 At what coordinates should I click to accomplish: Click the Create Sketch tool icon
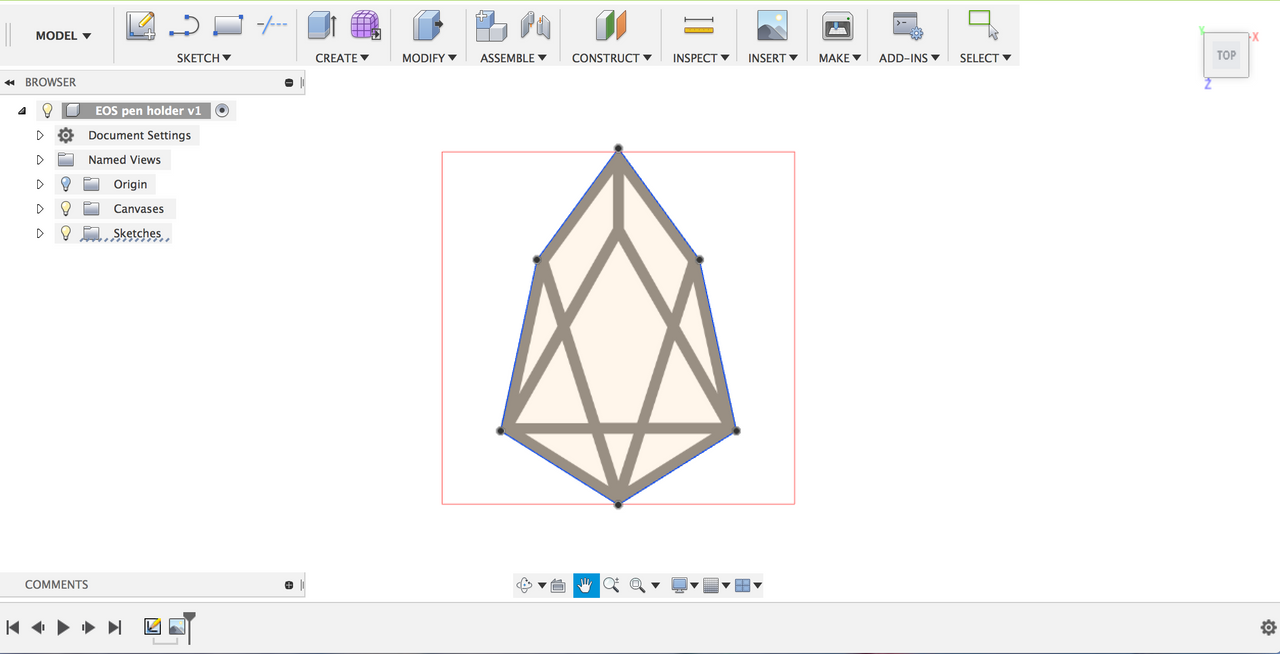click(141, 26)
